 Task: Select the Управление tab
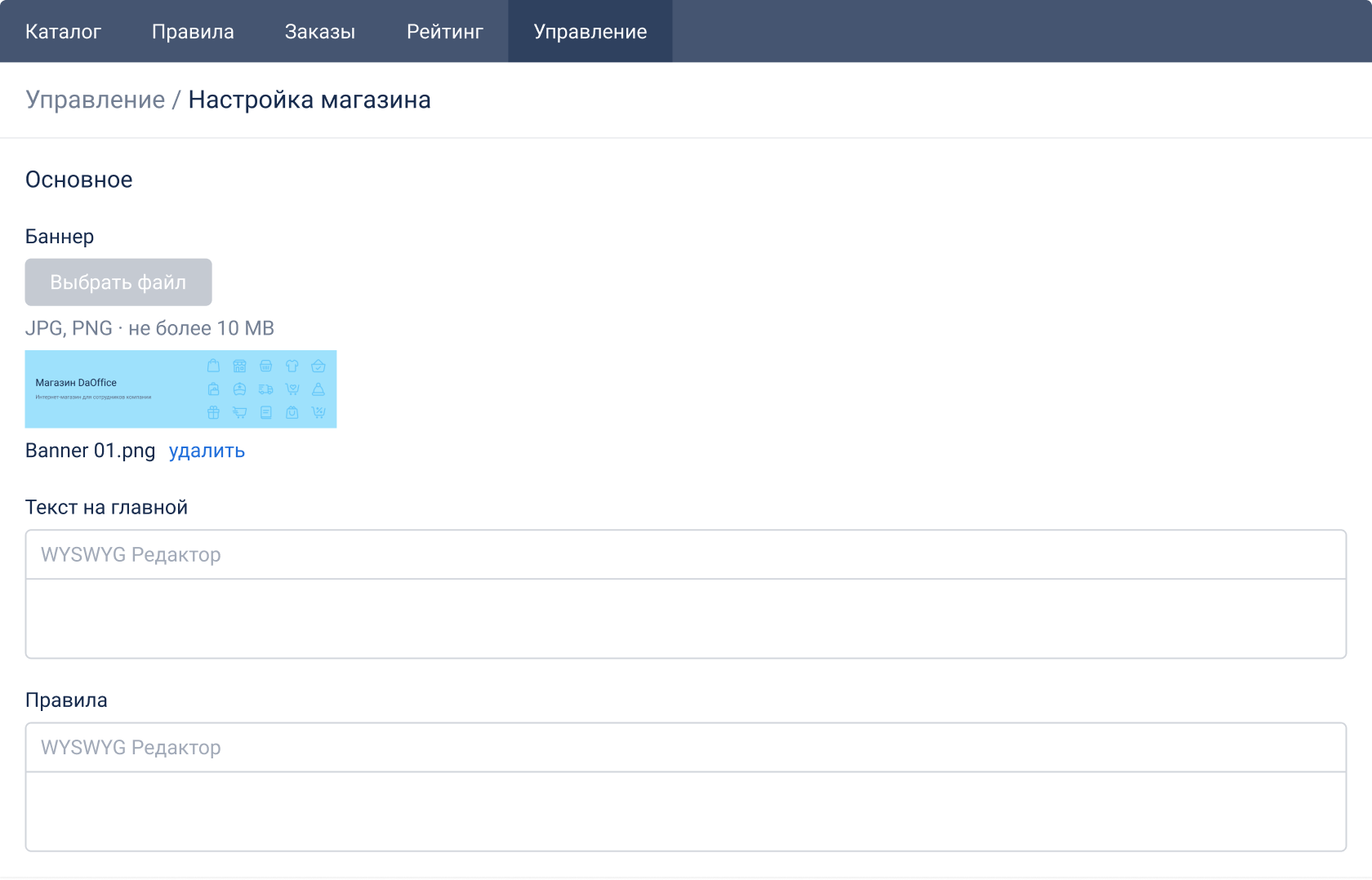point(590,31)
